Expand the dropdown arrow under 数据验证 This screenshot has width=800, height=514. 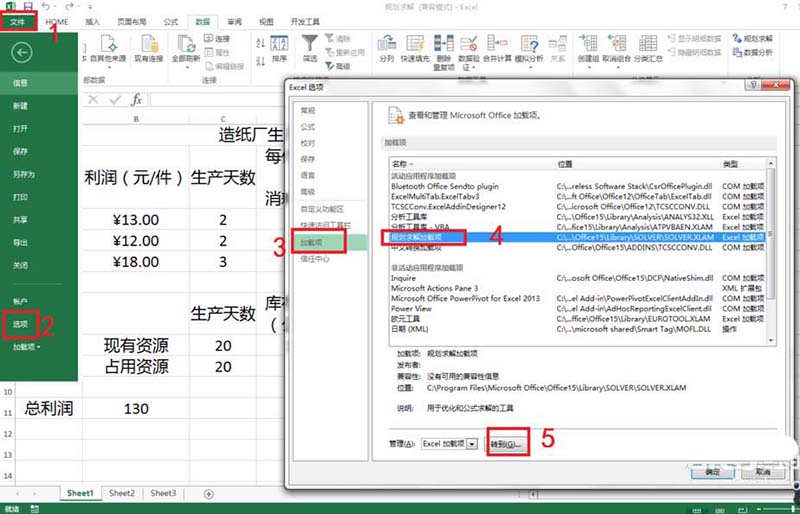(x=473, y=68)
